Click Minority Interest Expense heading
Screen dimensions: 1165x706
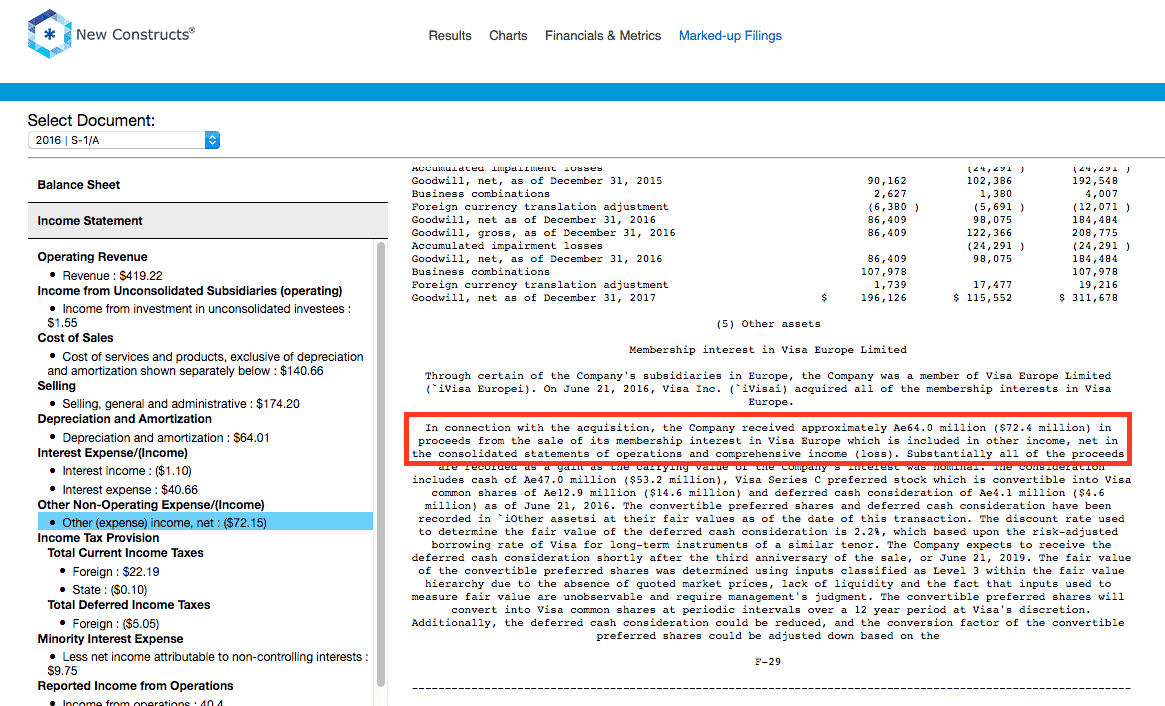pos(110,639)
